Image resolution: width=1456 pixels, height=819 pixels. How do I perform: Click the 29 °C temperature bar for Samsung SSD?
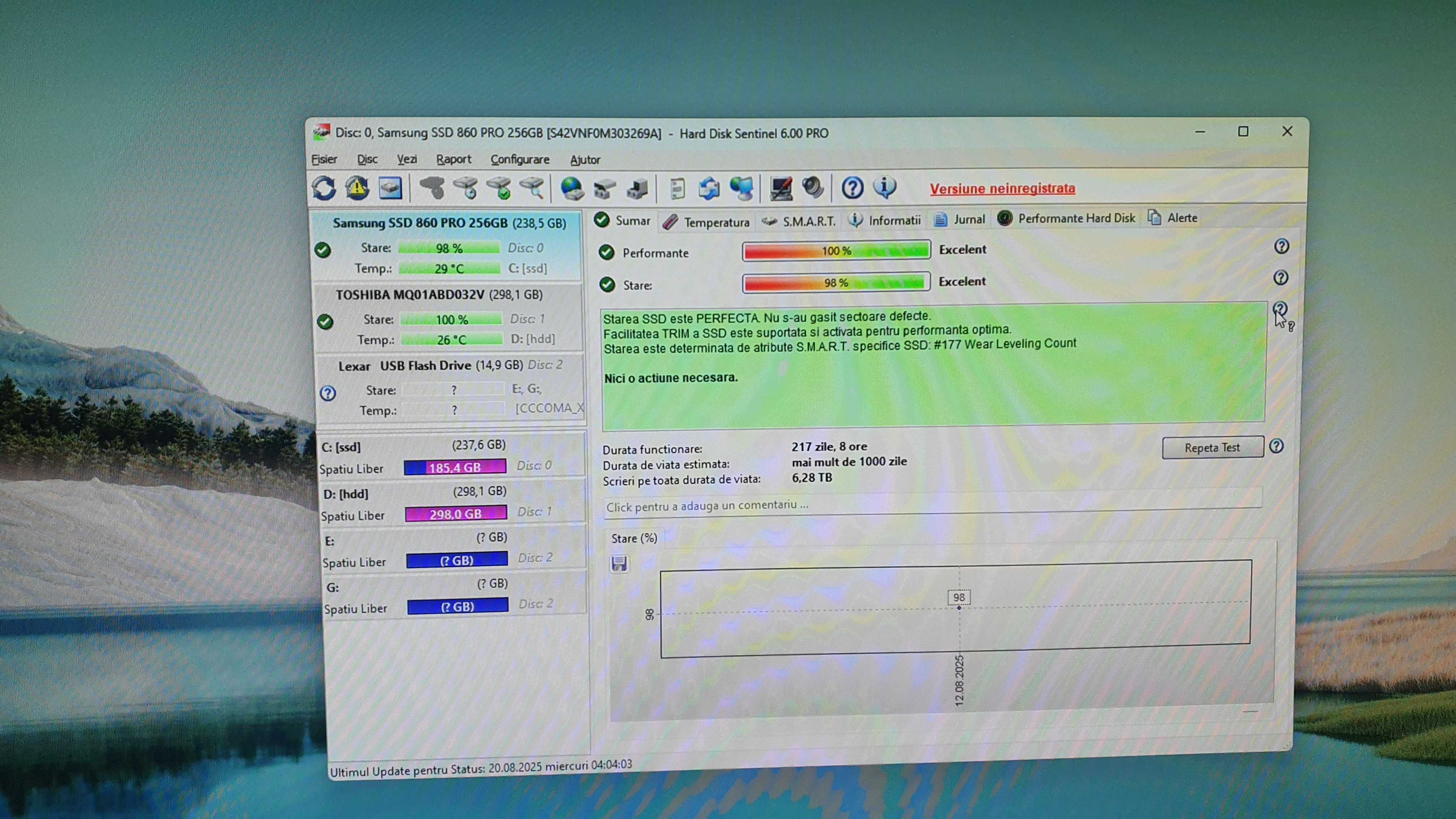coord(449,268)
